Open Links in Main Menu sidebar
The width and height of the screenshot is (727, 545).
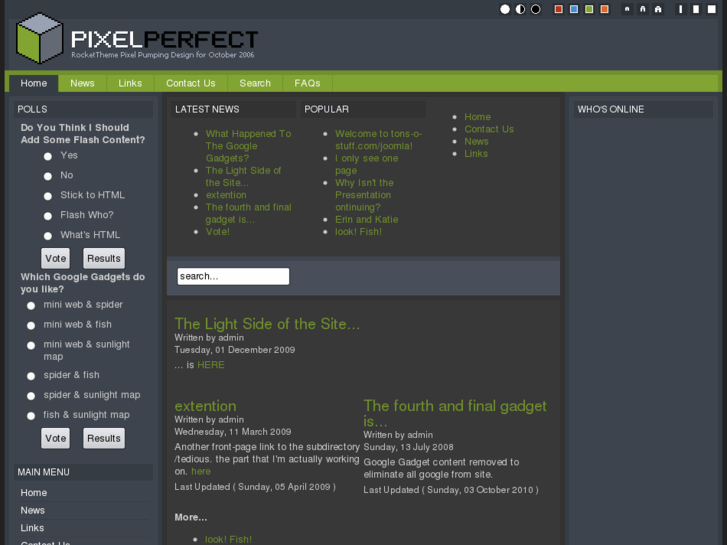32,528
